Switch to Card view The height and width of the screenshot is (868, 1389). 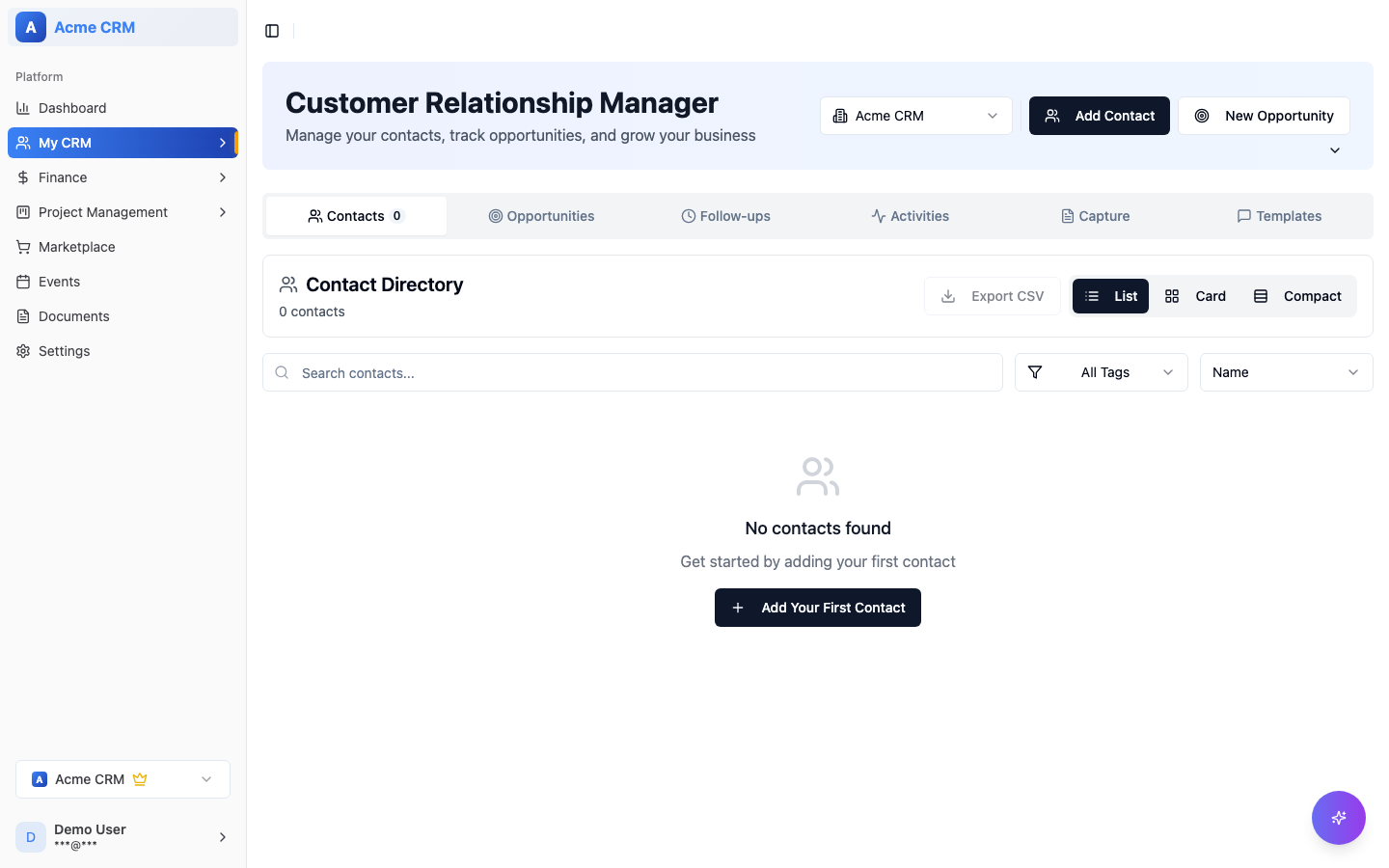click(x=1195, y=296)
